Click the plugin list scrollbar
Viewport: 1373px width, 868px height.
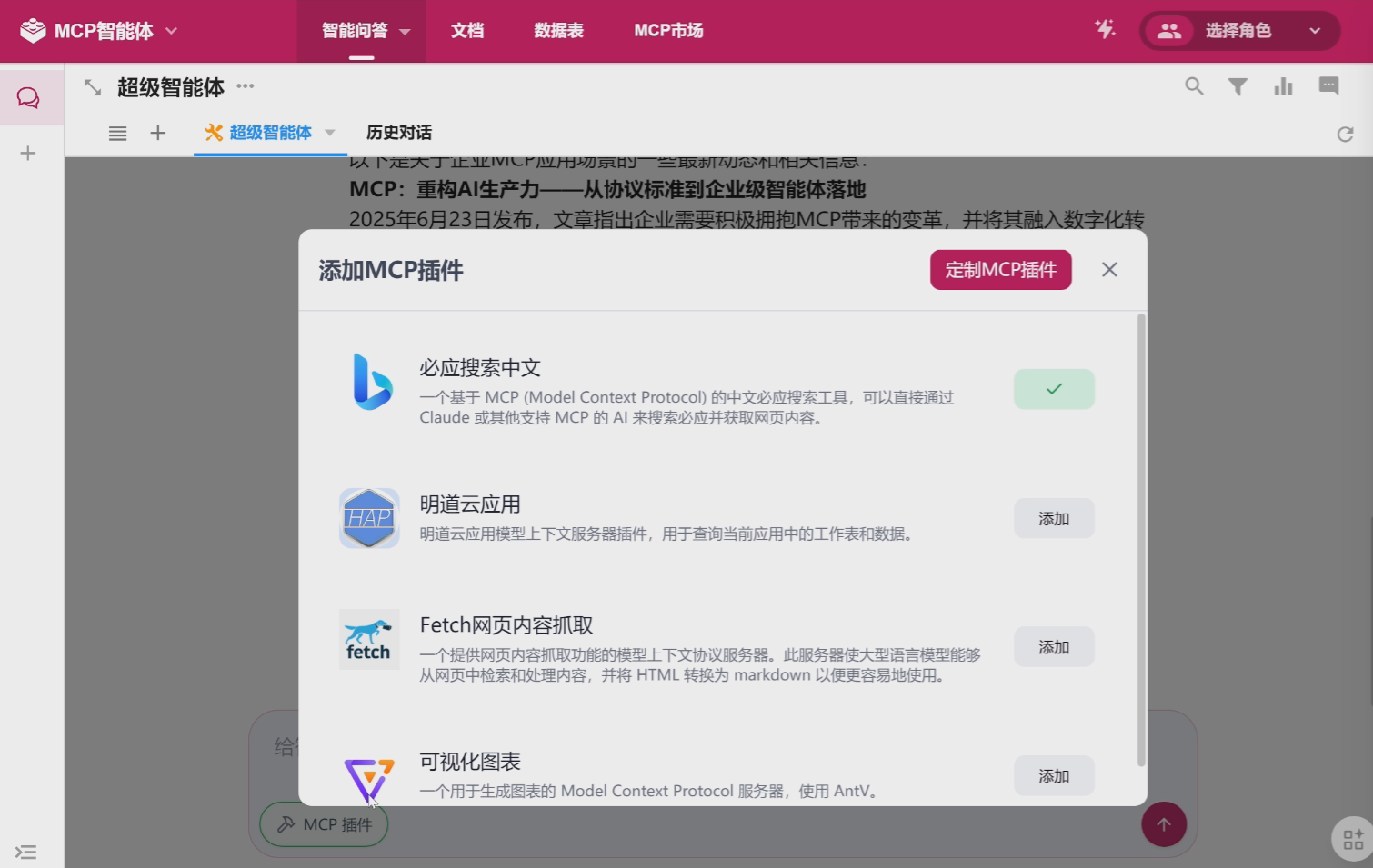click(x=1141, y=540)
